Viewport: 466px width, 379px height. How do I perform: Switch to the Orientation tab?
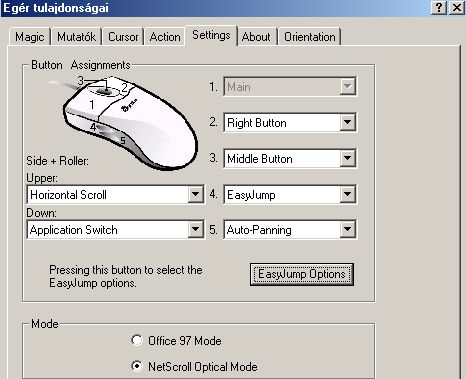pyautogui.click(x=310, y=37)
